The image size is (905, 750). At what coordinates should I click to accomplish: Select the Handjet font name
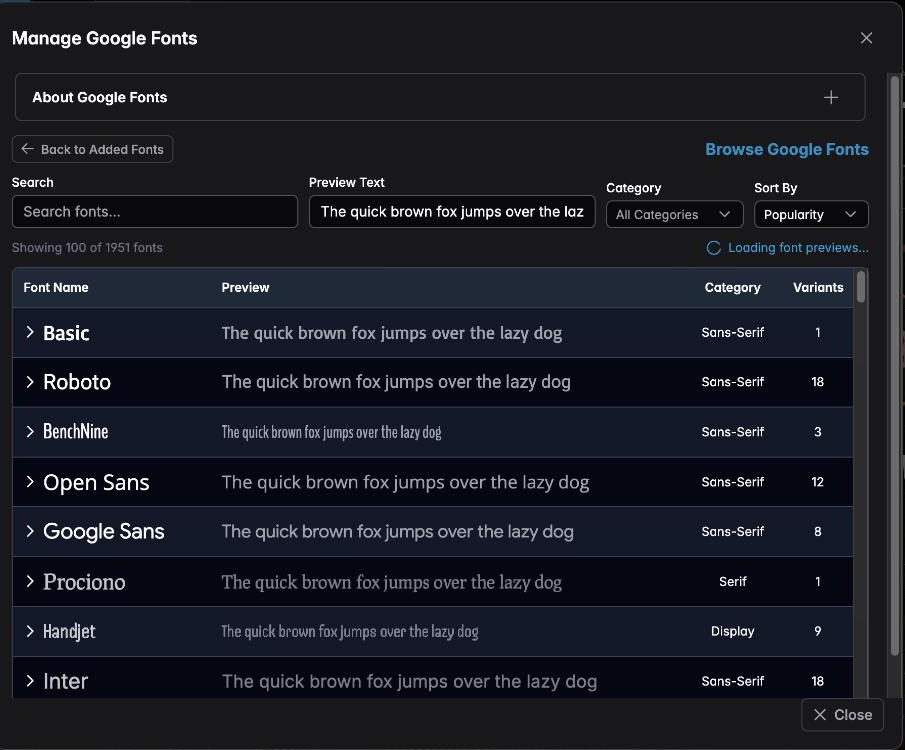click(x=69, y=632)
